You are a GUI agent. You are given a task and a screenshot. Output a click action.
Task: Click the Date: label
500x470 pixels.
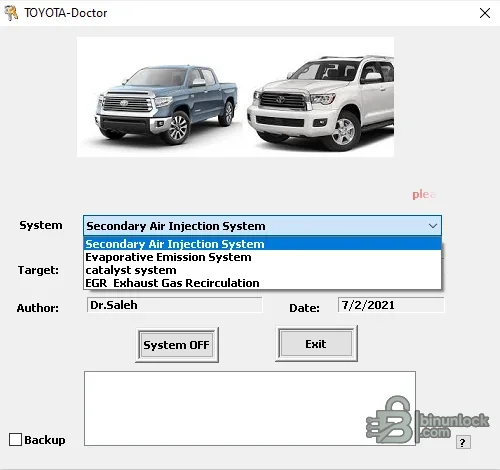pos(304,308)
